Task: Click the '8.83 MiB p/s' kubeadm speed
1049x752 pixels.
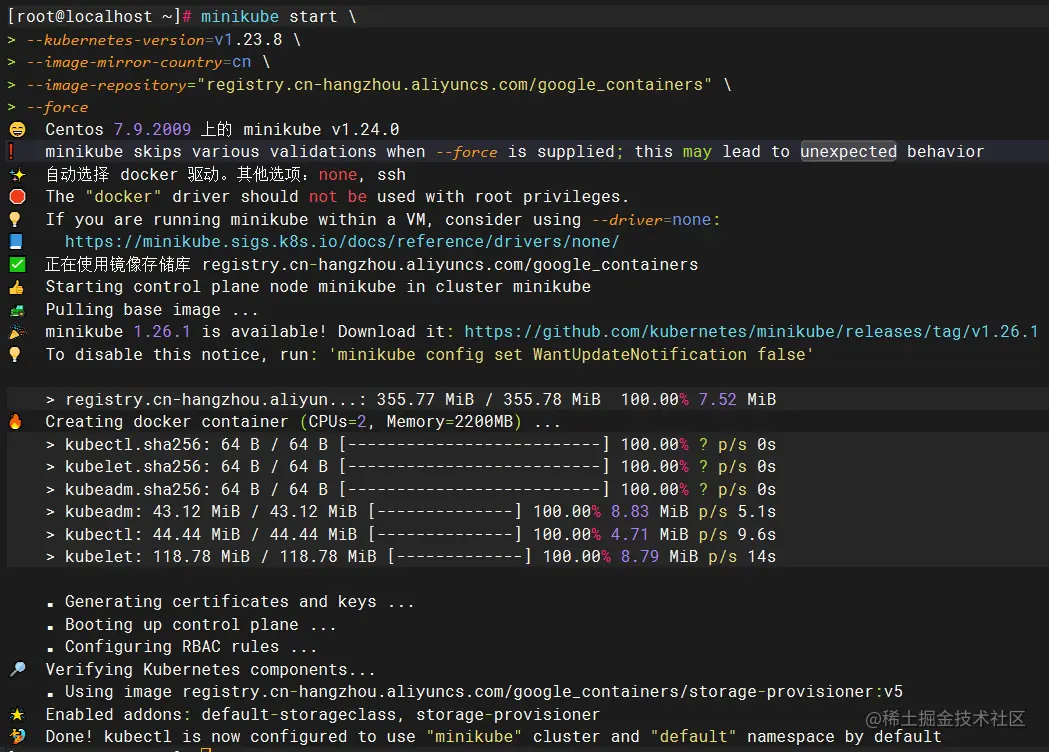Action: pos(669,512)
